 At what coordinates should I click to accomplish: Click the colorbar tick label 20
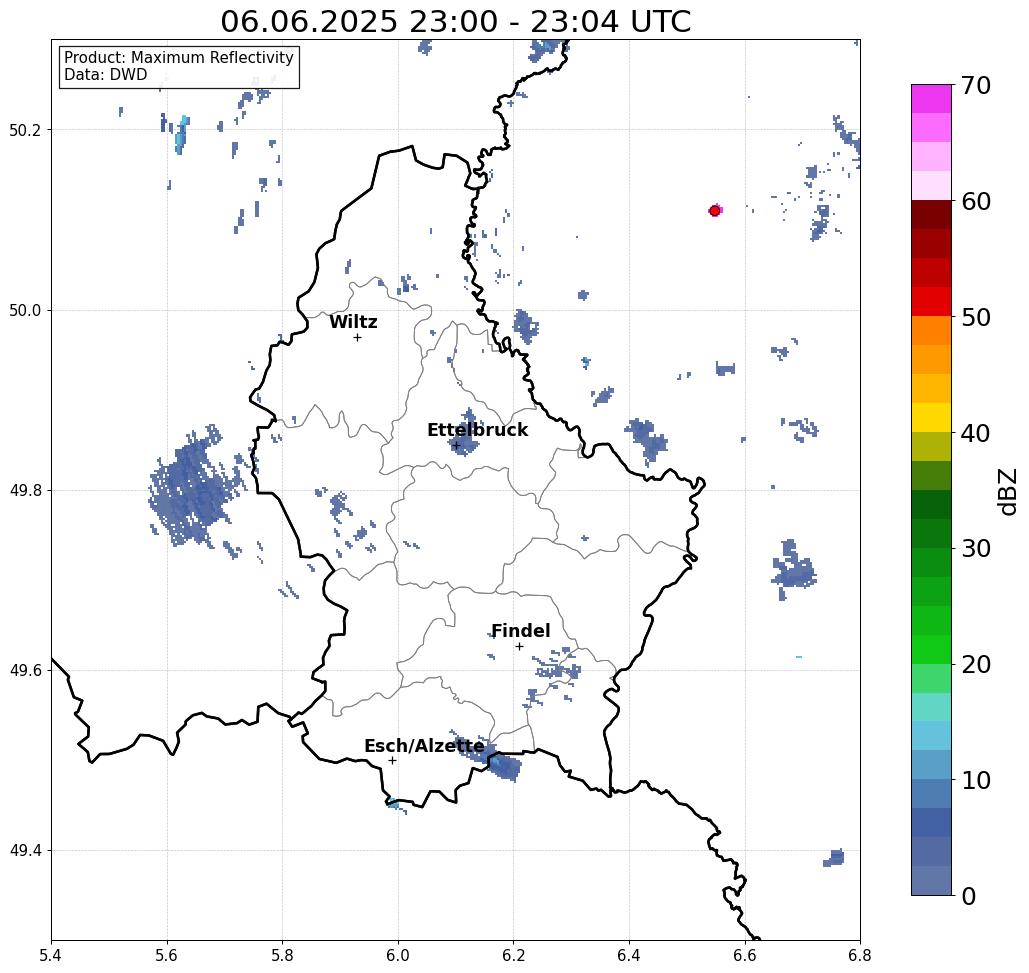(x=975, y=665)
